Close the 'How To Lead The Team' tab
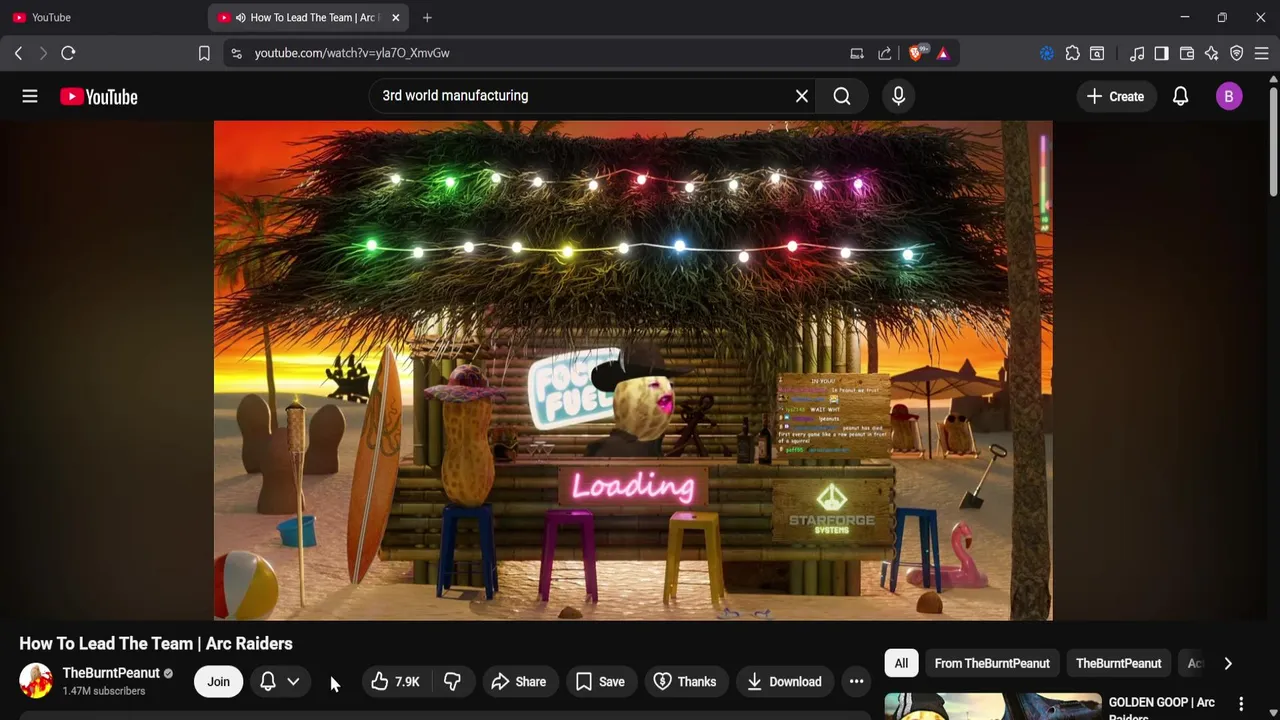The width and height of the screenshot is (1280, 720). click(x=395, y=17)
